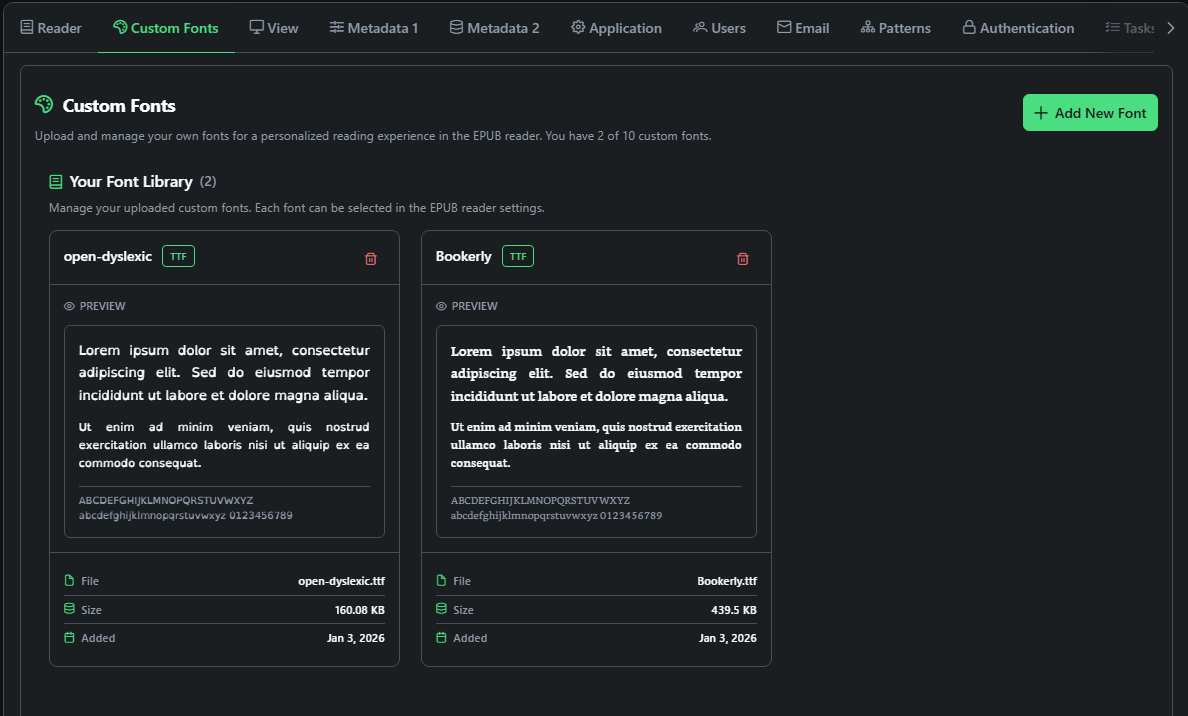This screenshot has width=1188, height=716.
Task: Click the palette icon beside Custom Fonts heading
Action: pos(44,105)
